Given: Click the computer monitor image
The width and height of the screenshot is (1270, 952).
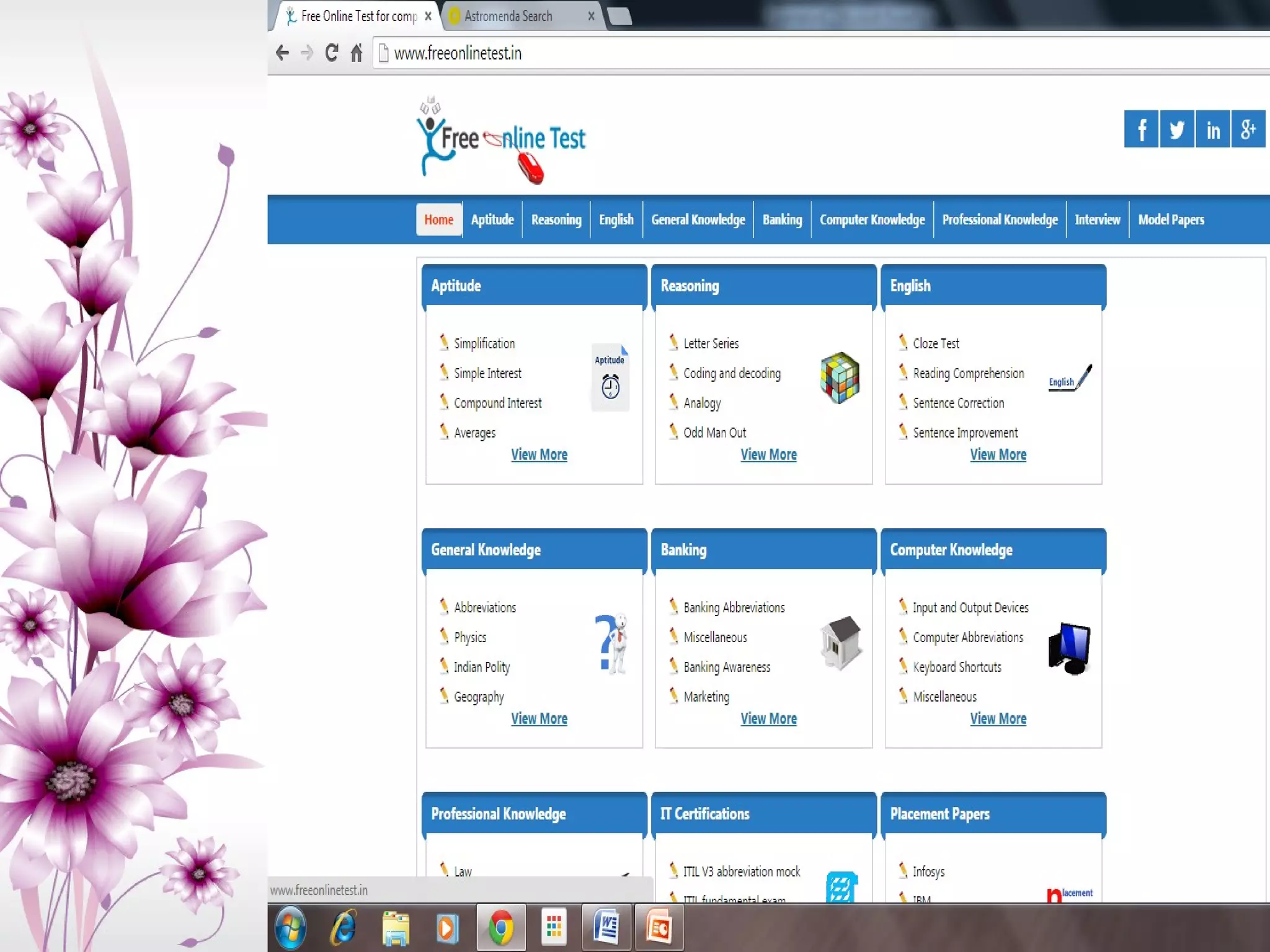Looking at the screenshot, I should click(1070, 648).
